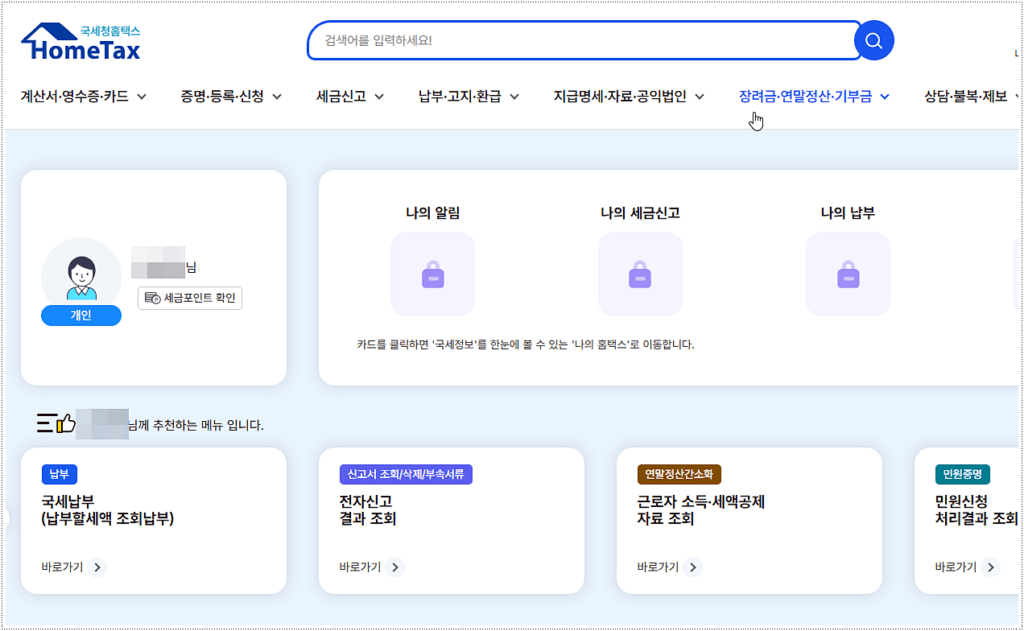Viewport: 1024px width, 631px height.
Task: Click the lock icon under 나의 세금신고
Action: coord(640,274)
